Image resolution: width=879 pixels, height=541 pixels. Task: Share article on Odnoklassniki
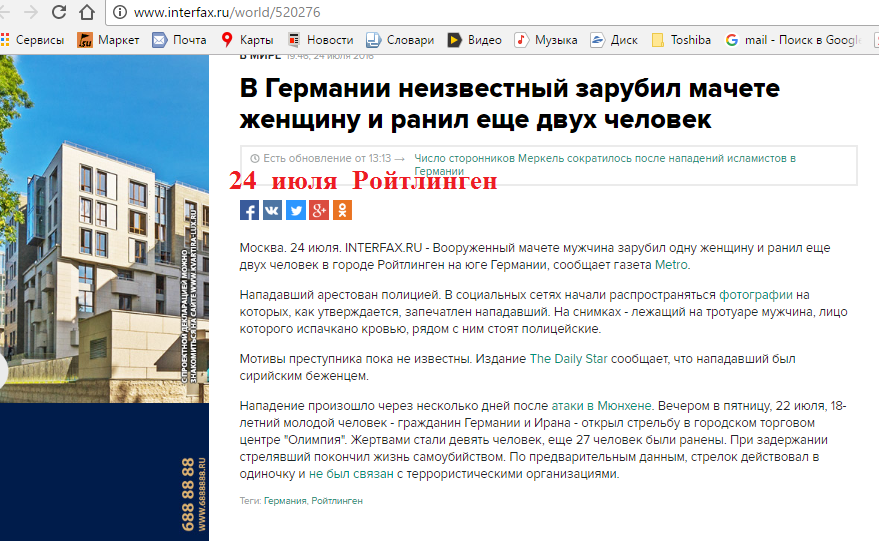click(343, 210)
